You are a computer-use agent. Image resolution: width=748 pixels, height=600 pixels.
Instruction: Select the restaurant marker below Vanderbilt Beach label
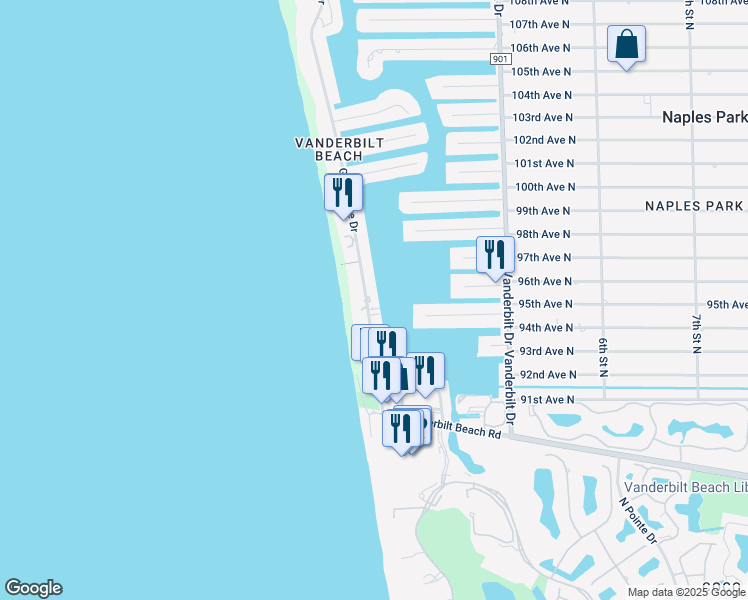point(343,196)
